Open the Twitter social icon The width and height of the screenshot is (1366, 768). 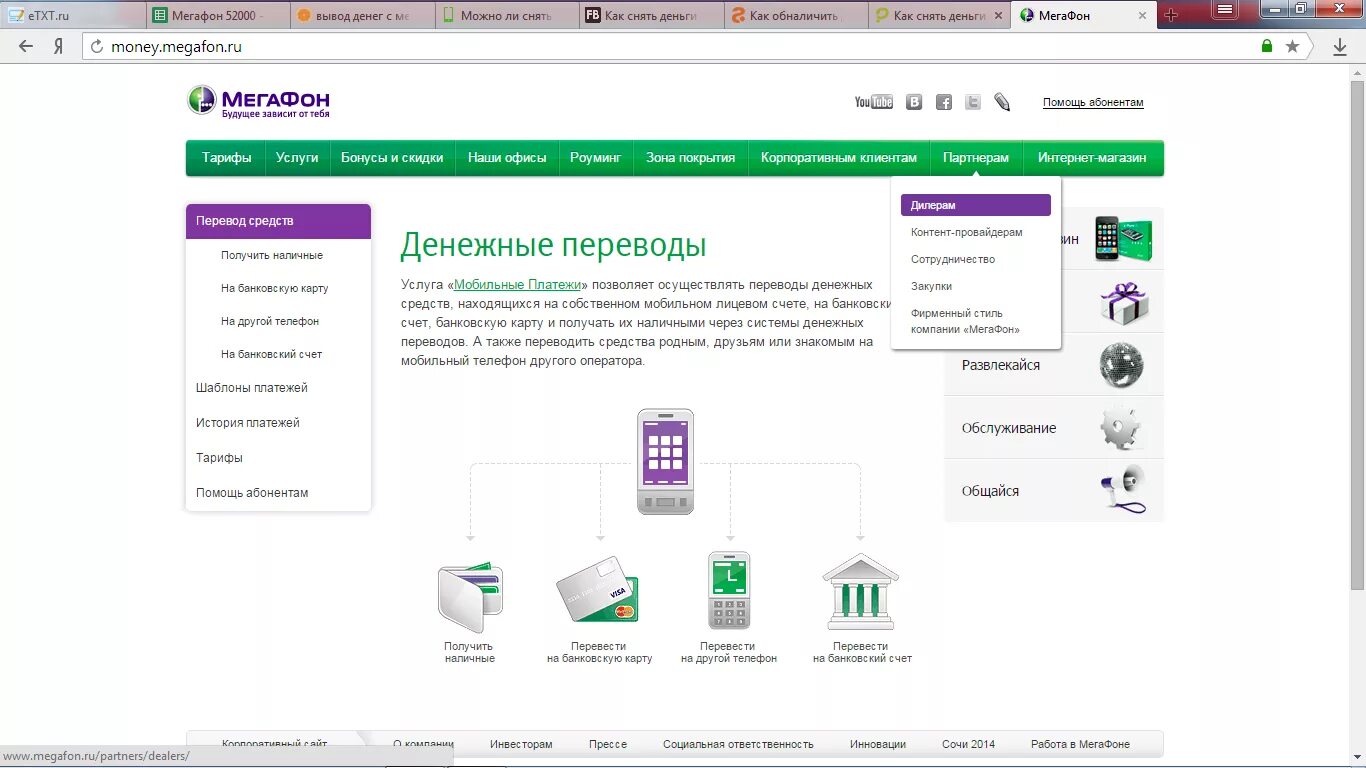coord(973,102)
